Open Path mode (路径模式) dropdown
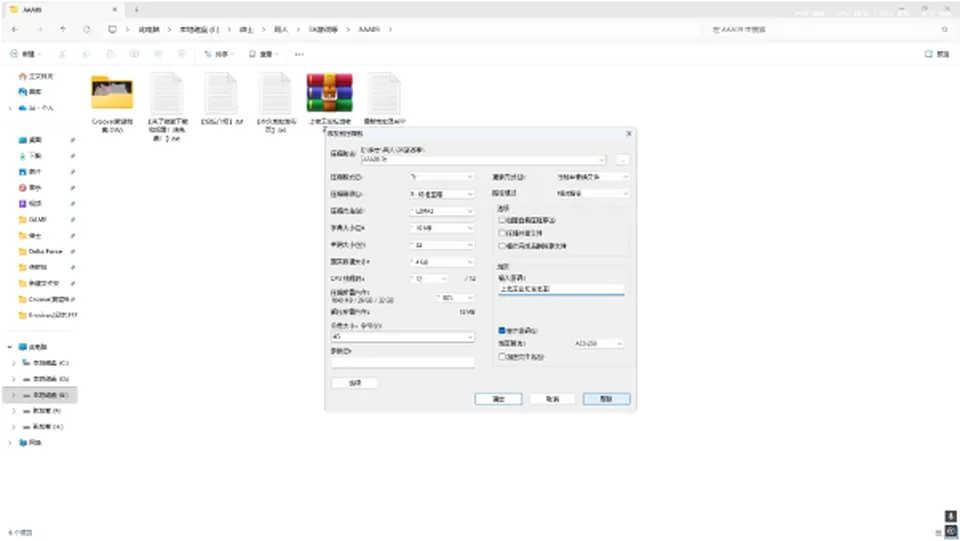Screen dimensions: 960x541 [592, 193]
